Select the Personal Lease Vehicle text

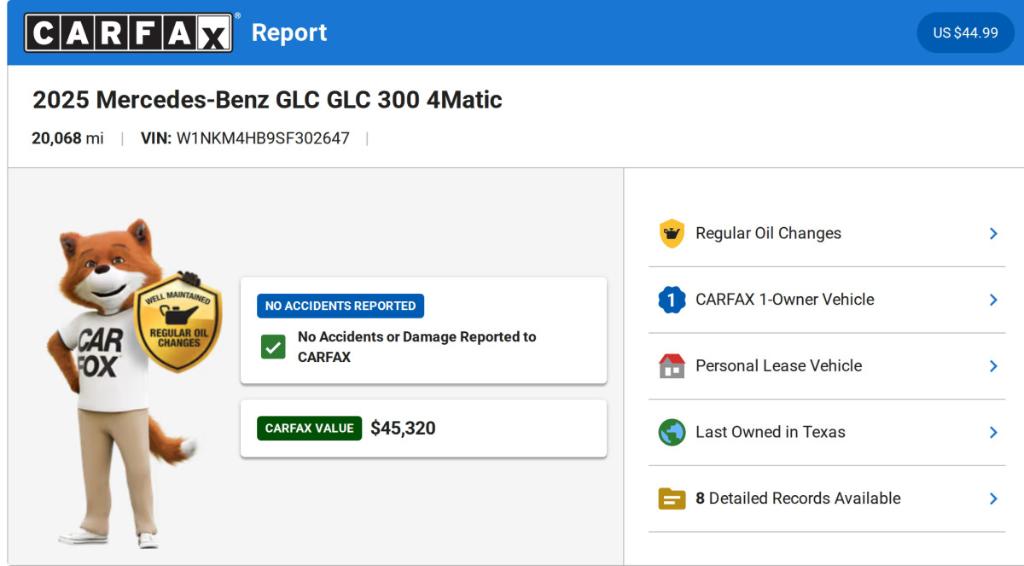[x=778, y=366]
